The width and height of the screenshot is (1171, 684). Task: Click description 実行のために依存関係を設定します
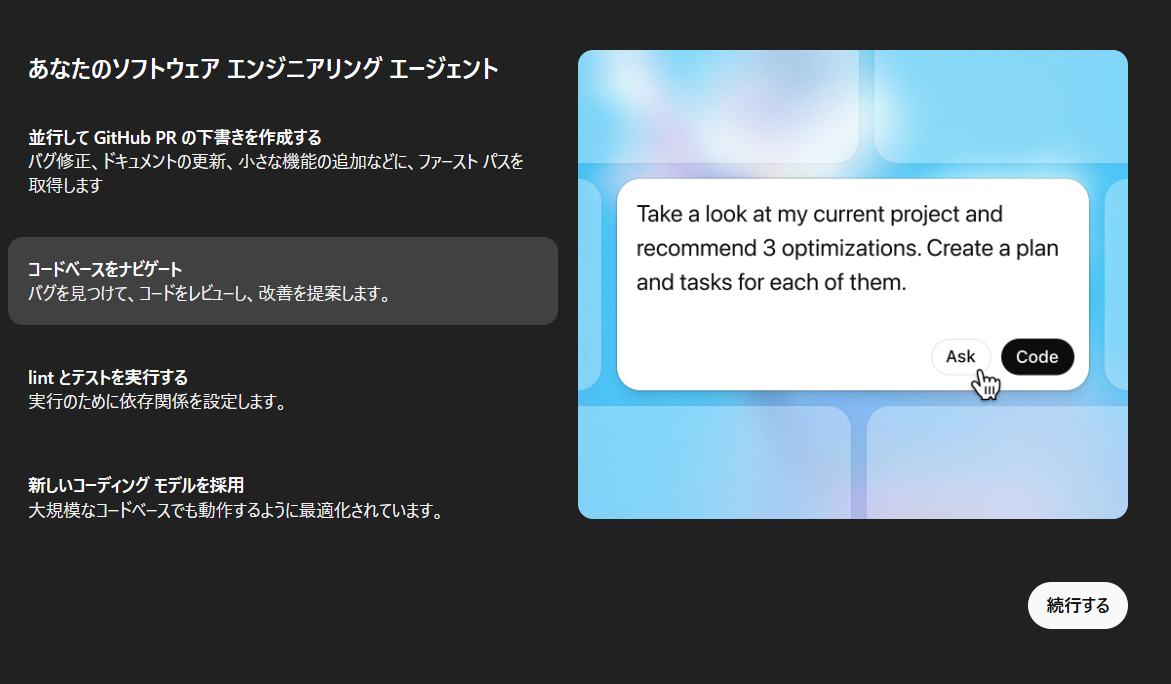coord(160,402)
